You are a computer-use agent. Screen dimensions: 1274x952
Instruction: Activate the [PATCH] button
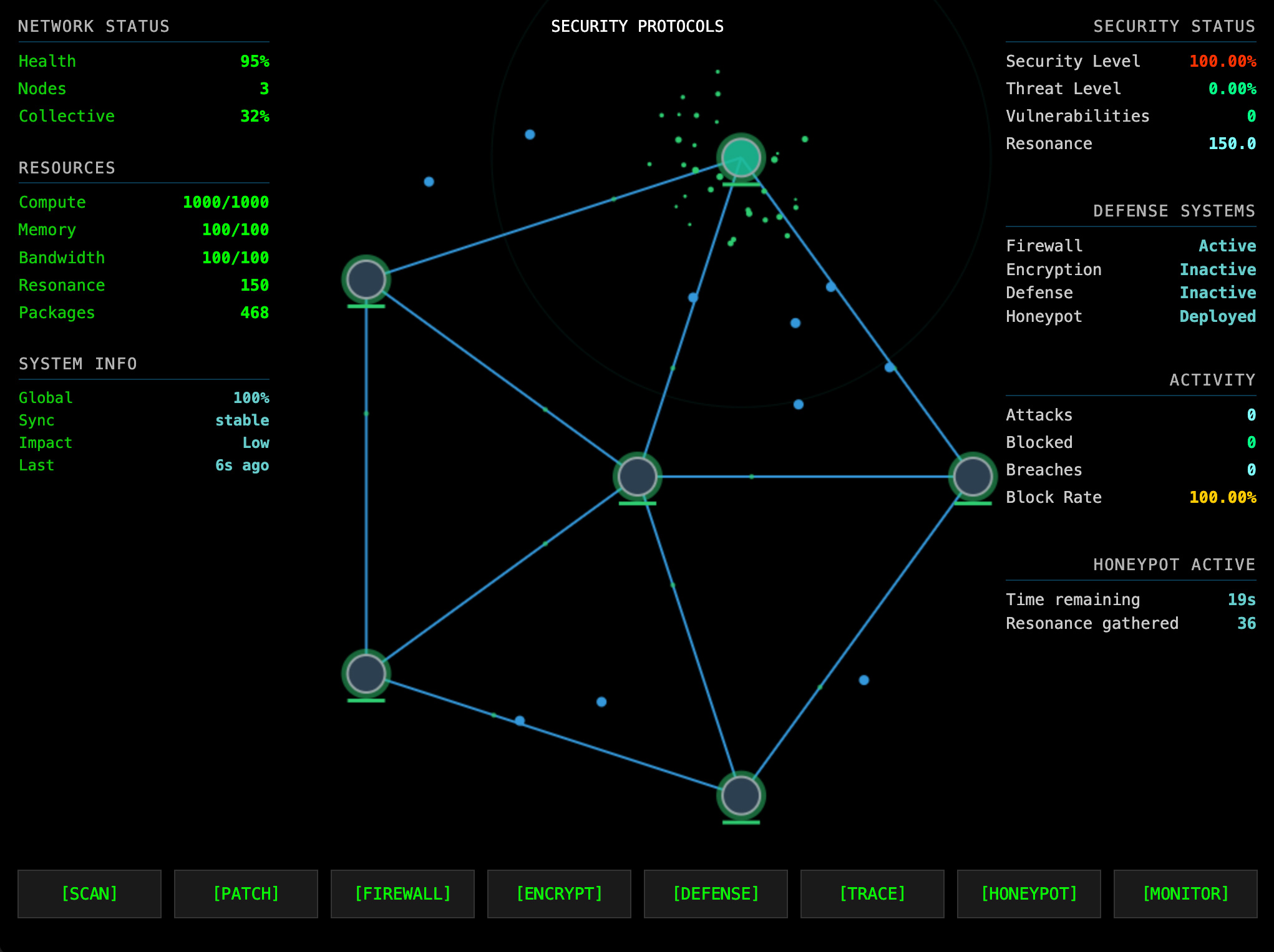(x=246, y=893)
